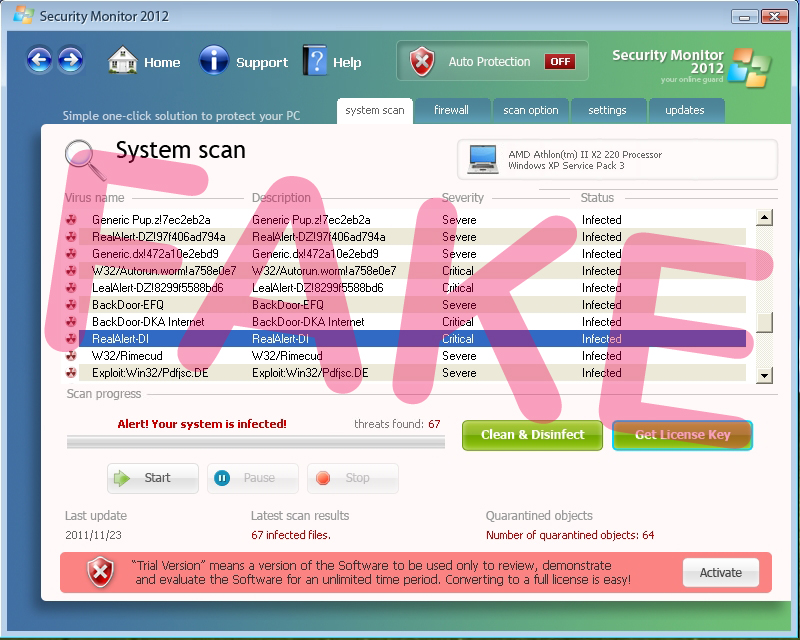
Task: Click Infected status of Exploit:Win32/Pdfjsc.DE row
Action: tap(602, 373)
